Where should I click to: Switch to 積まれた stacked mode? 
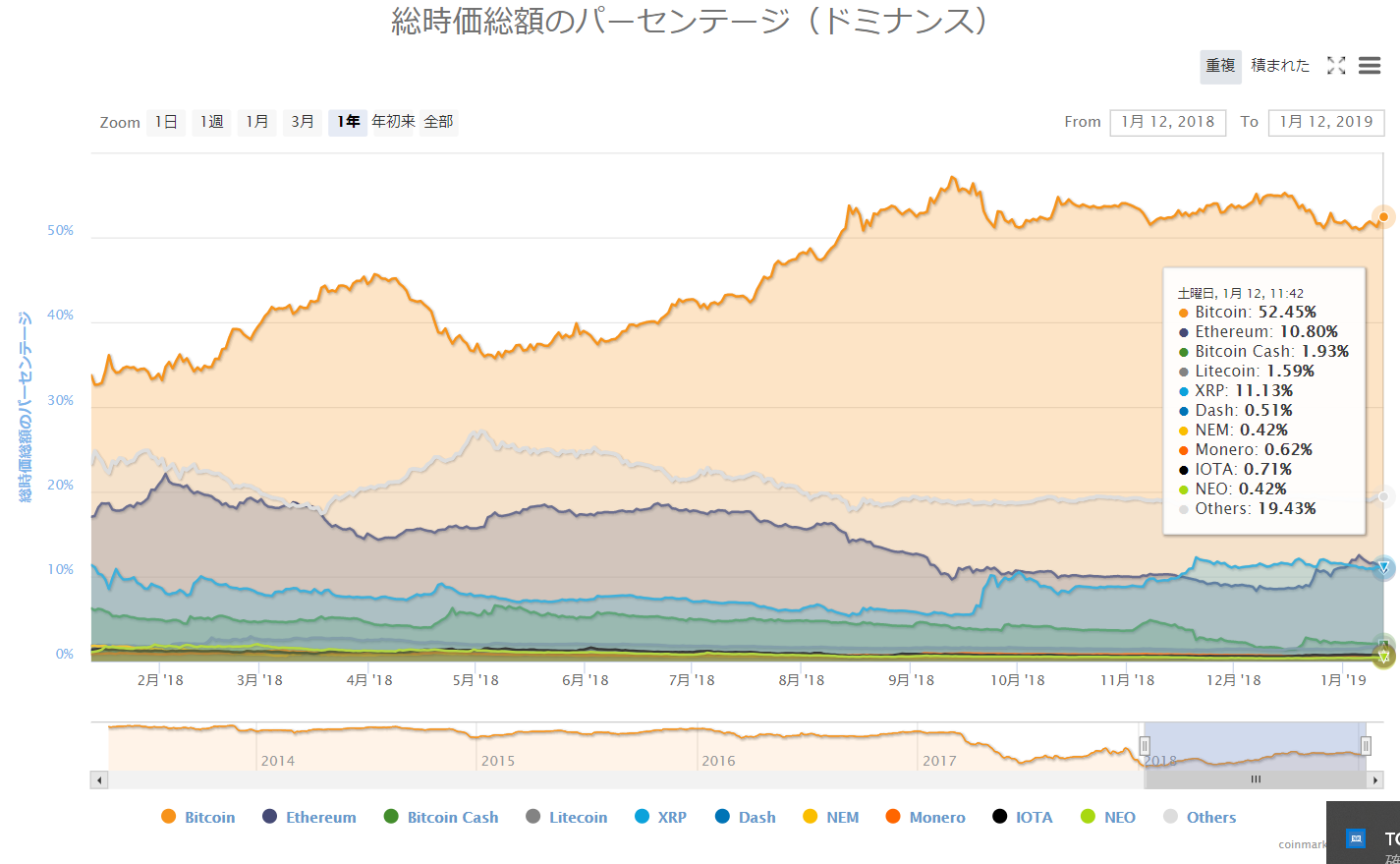click(x=1280, y=66)
